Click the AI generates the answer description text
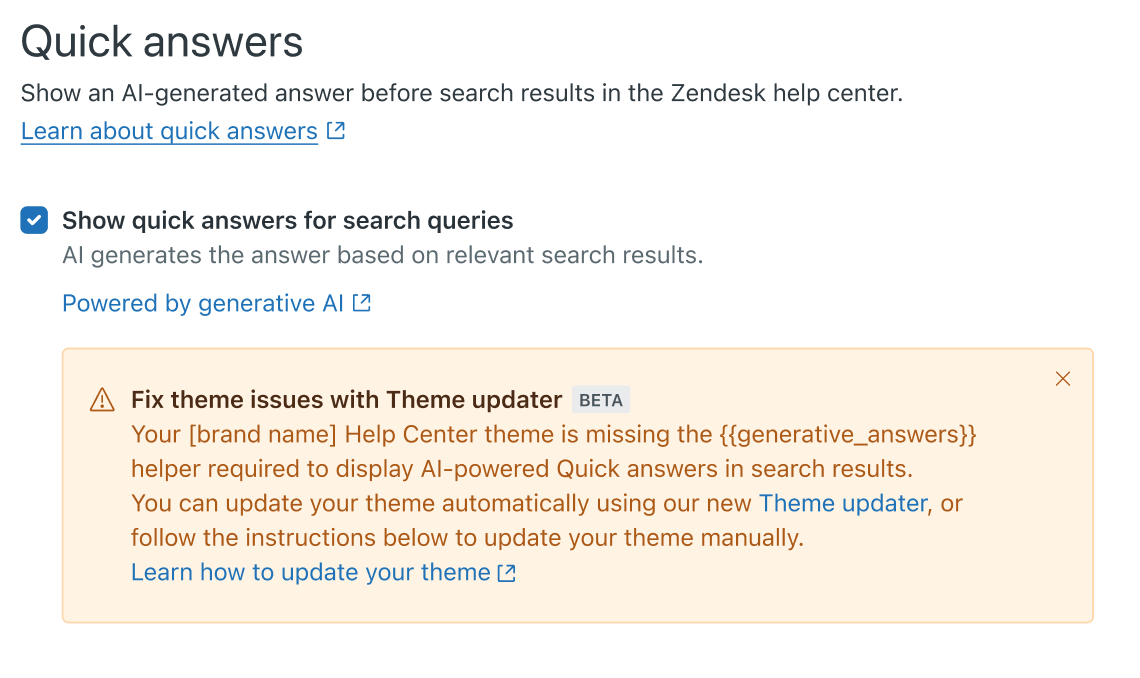1140x678 pixels. tap(382, 255)
